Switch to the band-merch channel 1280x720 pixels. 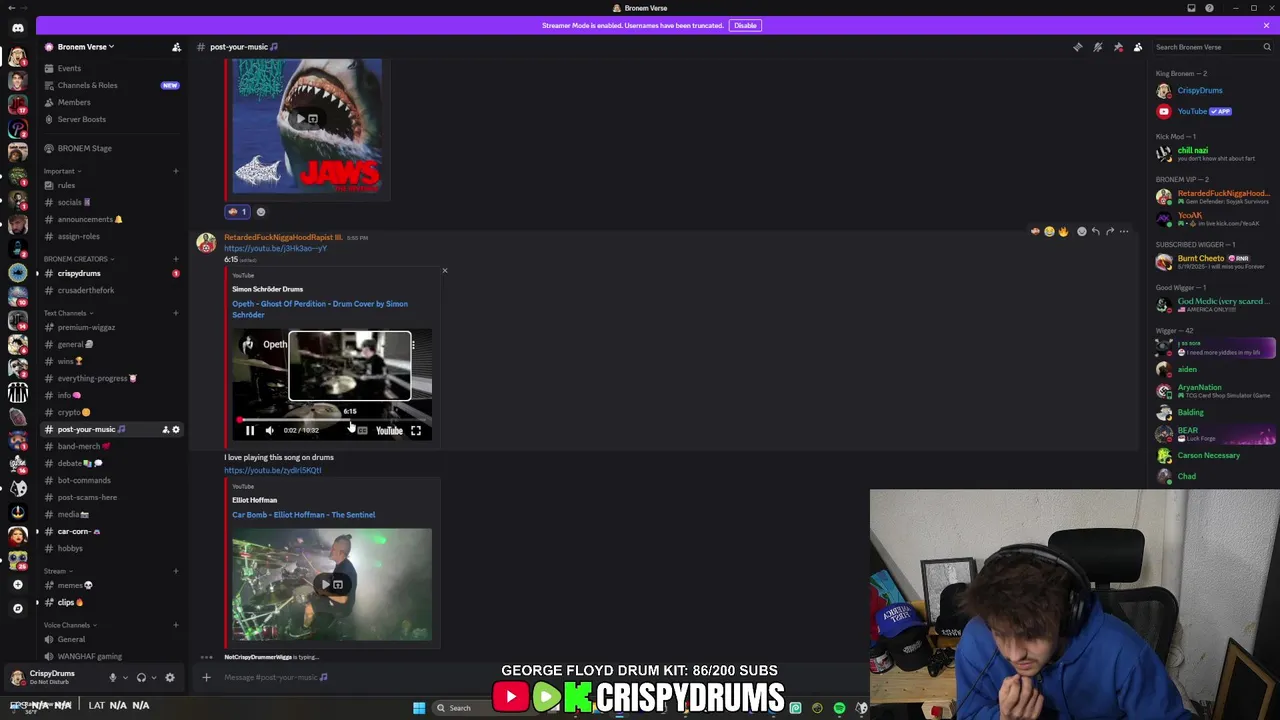[x=112, y=447]
